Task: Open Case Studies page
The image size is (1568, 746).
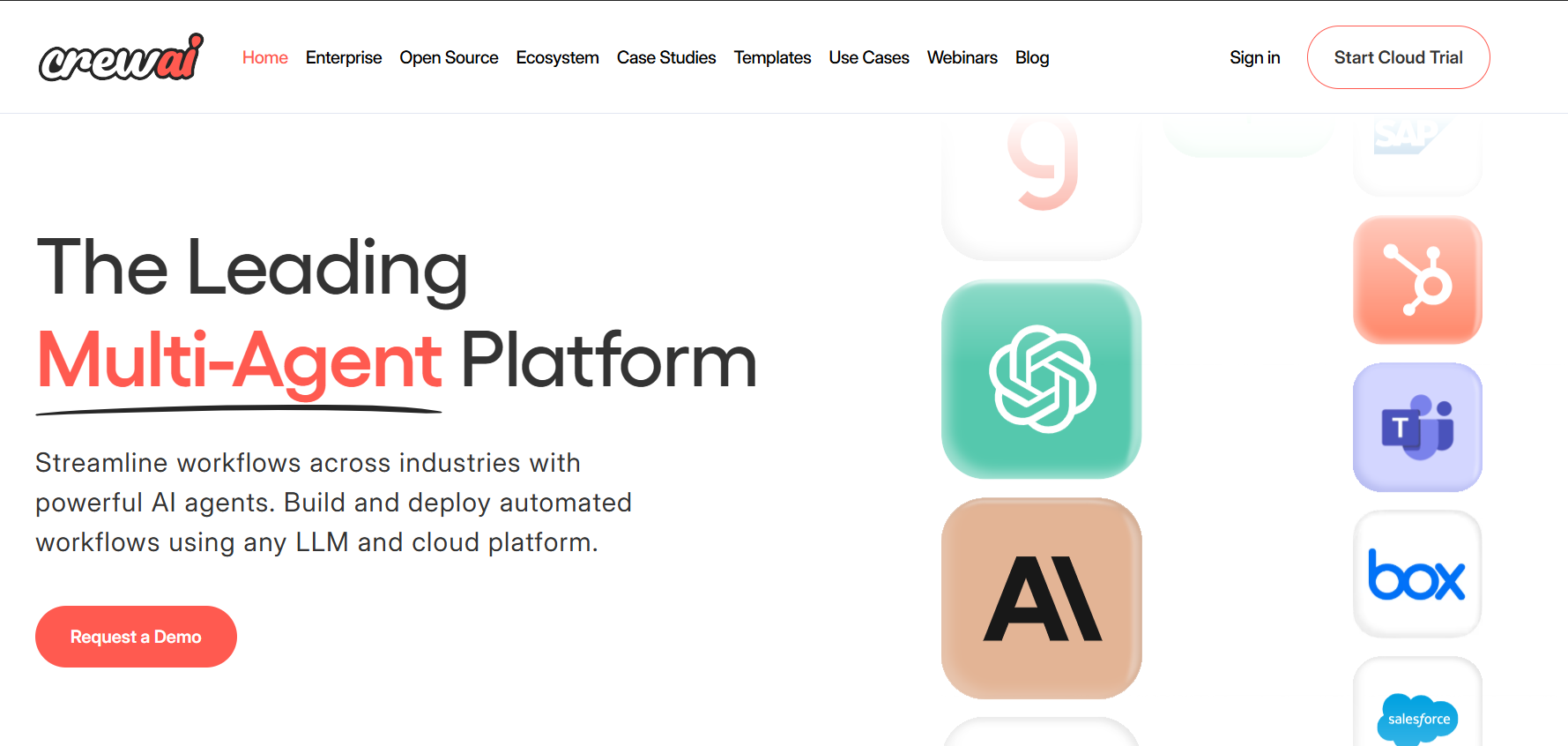Action: pyautogui.click(x=666, y=57)
